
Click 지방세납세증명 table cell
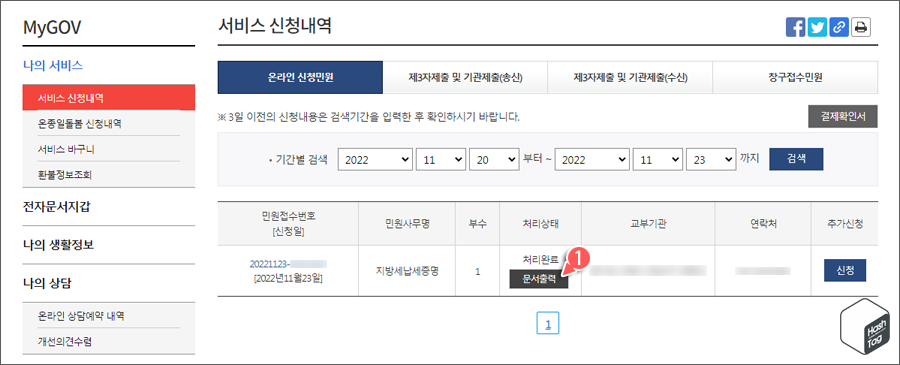click(x=406, y=271)
